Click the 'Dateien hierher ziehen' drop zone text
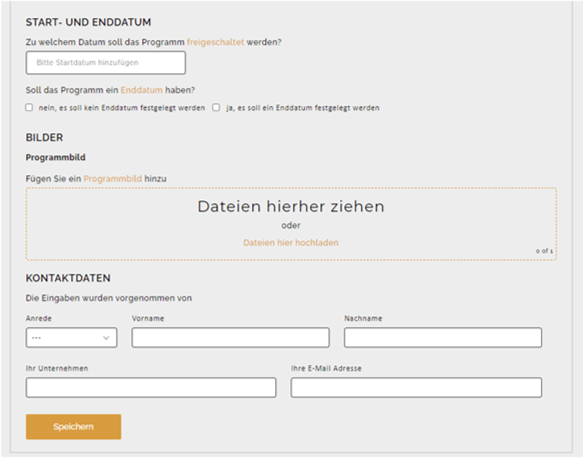Viewport: 583px width, 459px height. (291, 206)
